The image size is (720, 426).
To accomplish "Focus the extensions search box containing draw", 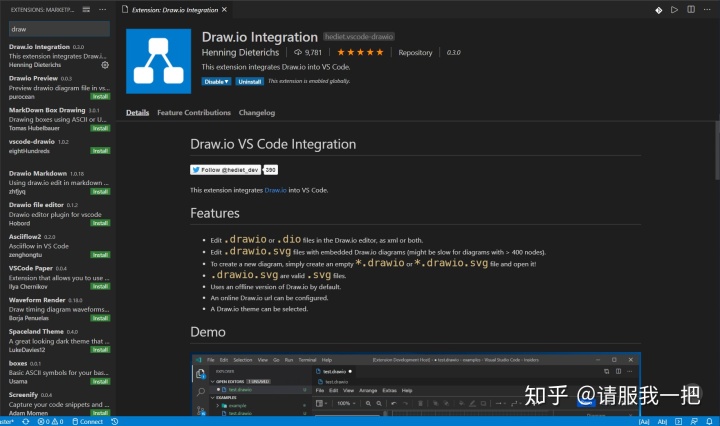I will tap(59, 29).
